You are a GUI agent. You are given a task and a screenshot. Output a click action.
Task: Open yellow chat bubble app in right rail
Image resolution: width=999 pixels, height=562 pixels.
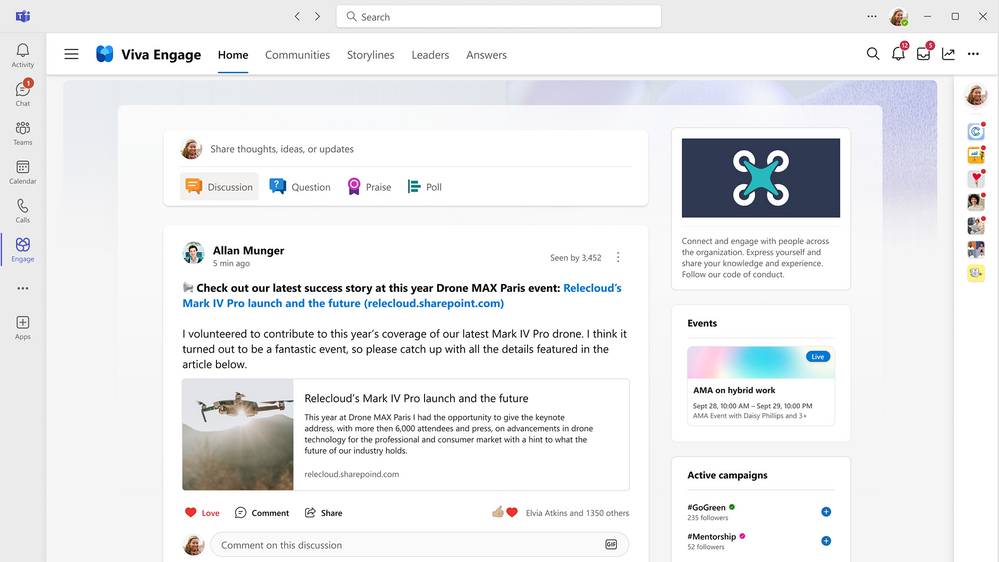[x=975, y=273]
